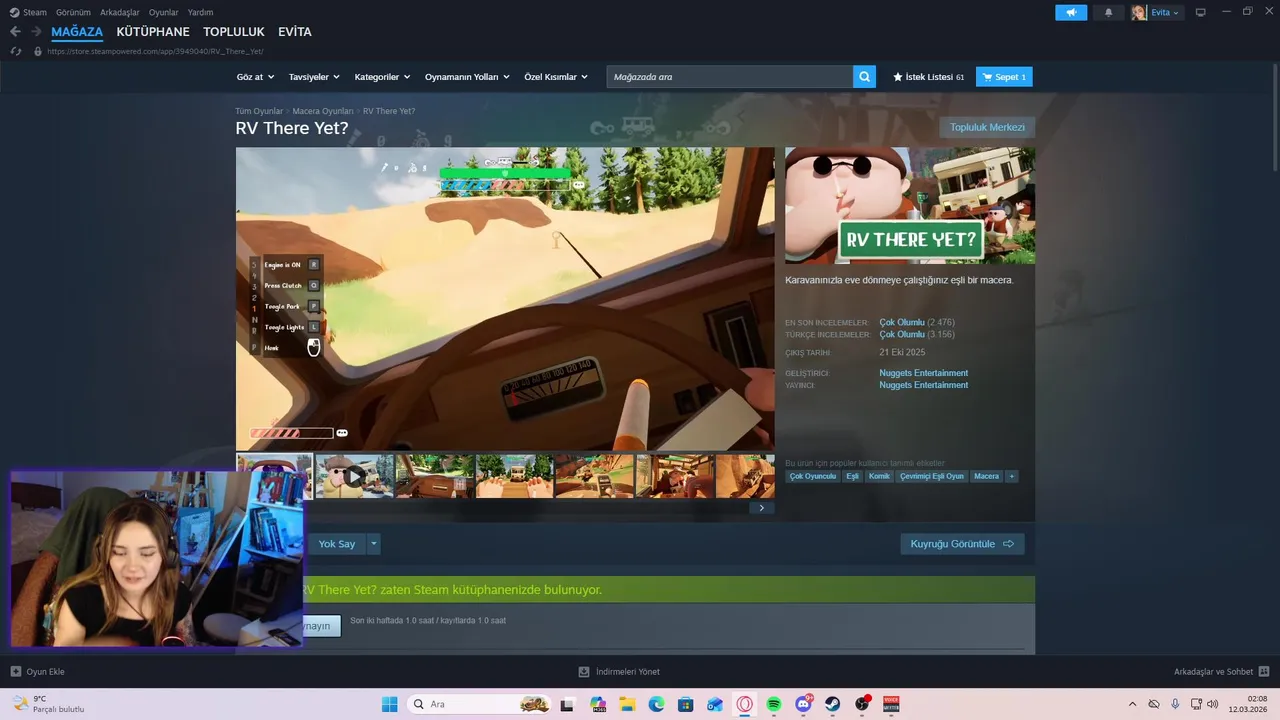Screen dimensions: 1280x720
Task: Click the back navigation arrow
Action: click(x=15, y=32)
